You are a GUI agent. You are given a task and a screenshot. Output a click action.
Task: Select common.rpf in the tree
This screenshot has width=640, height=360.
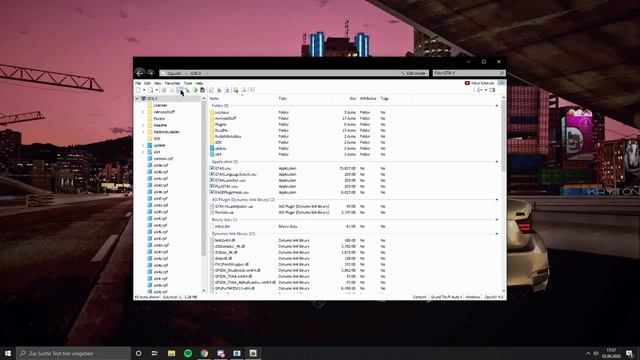pos(163,158)
